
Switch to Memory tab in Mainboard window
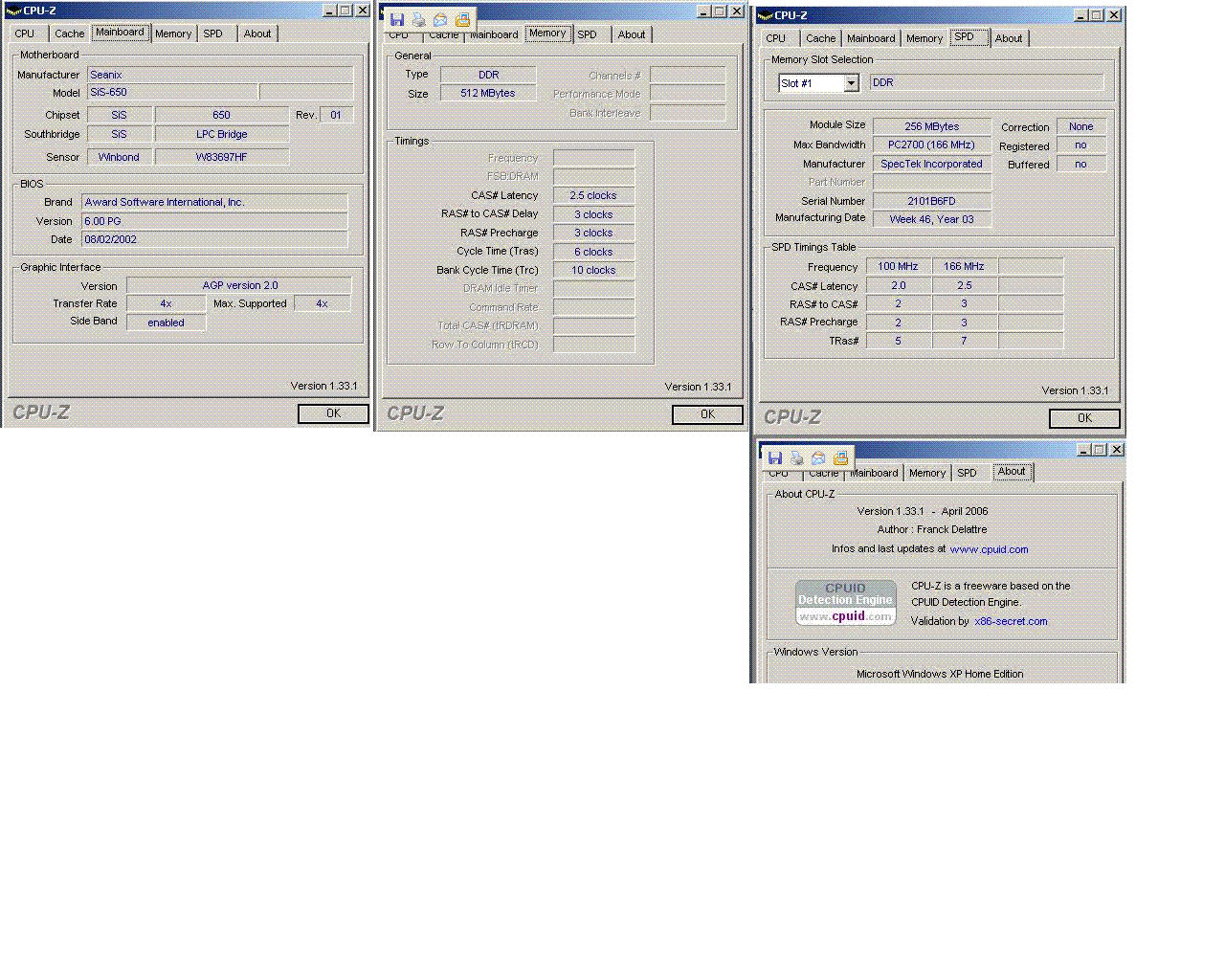(173, 33)
